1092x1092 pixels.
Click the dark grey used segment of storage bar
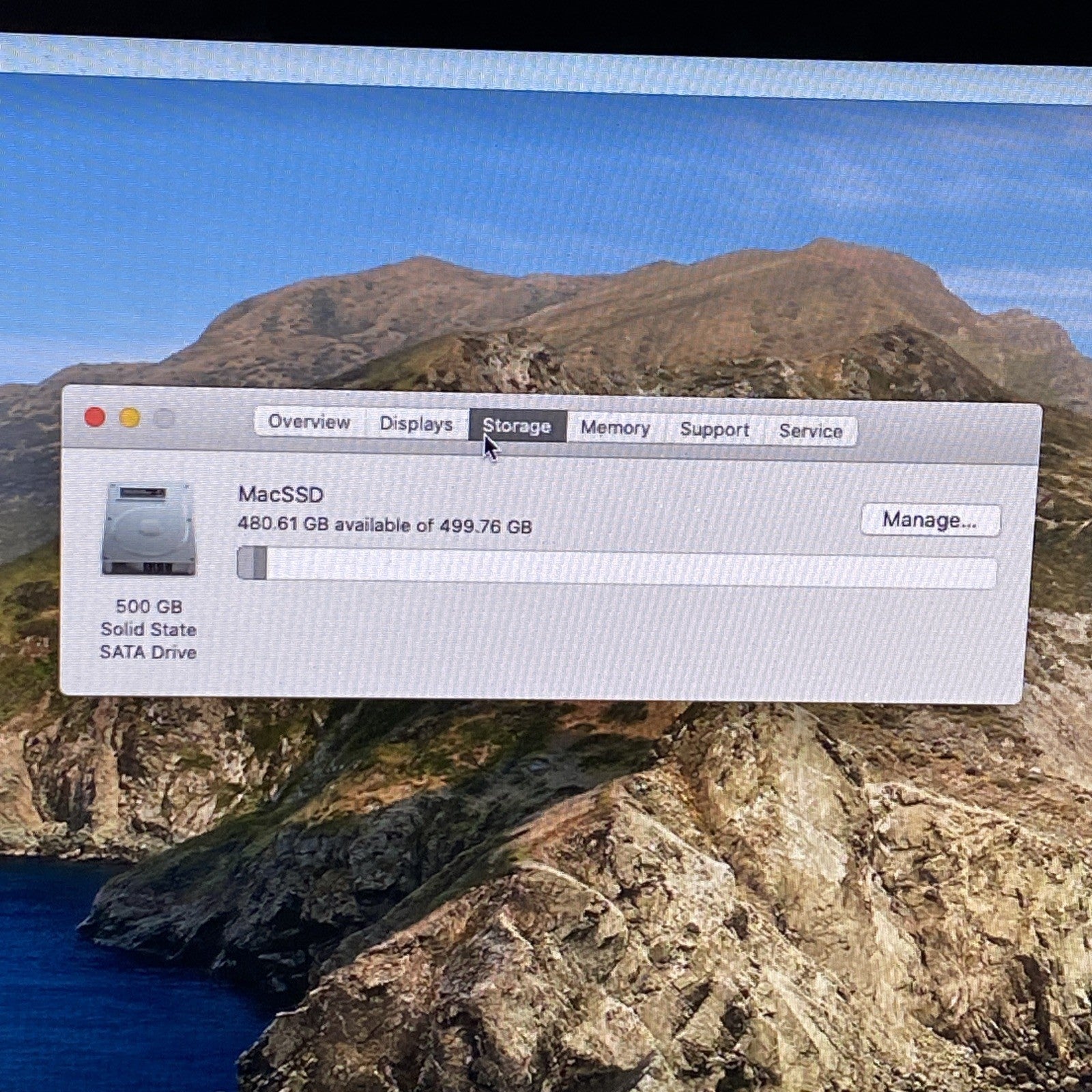[260, 563]
